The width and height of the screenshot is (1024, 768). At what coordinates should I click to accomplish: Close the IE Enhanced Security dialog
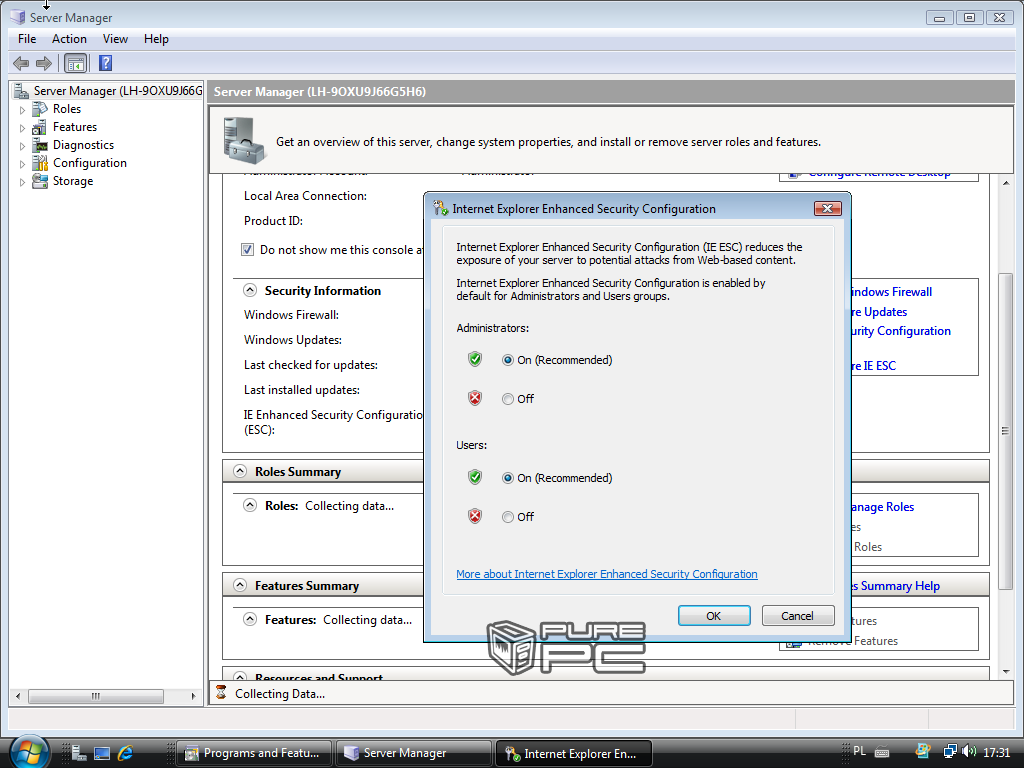[x=827, y=208]
